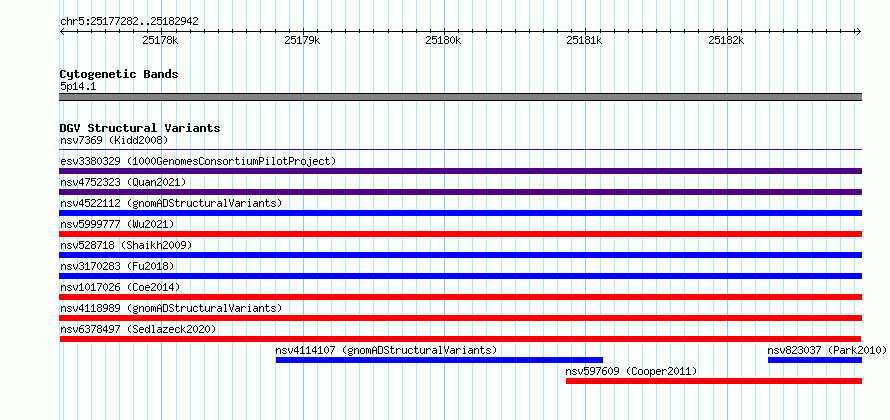Click the 25182k ruler tick label
Viewport: 890px width, 420px height.
point(727,40)
